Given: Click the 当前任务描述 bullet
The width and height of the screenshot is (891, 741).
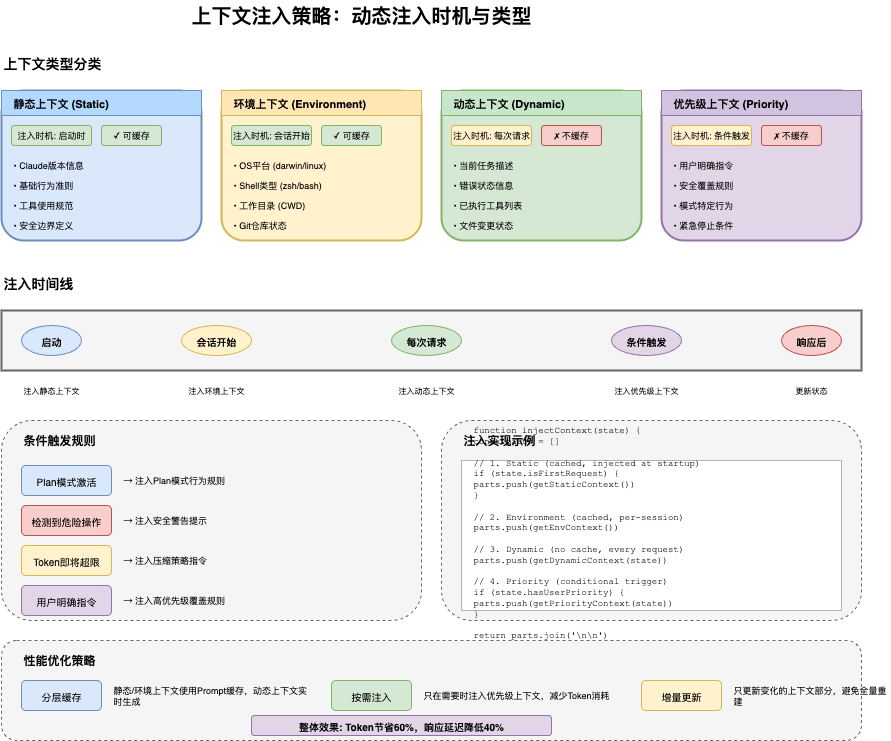Looking at the screenshot, I should click(x=484, y=166).
